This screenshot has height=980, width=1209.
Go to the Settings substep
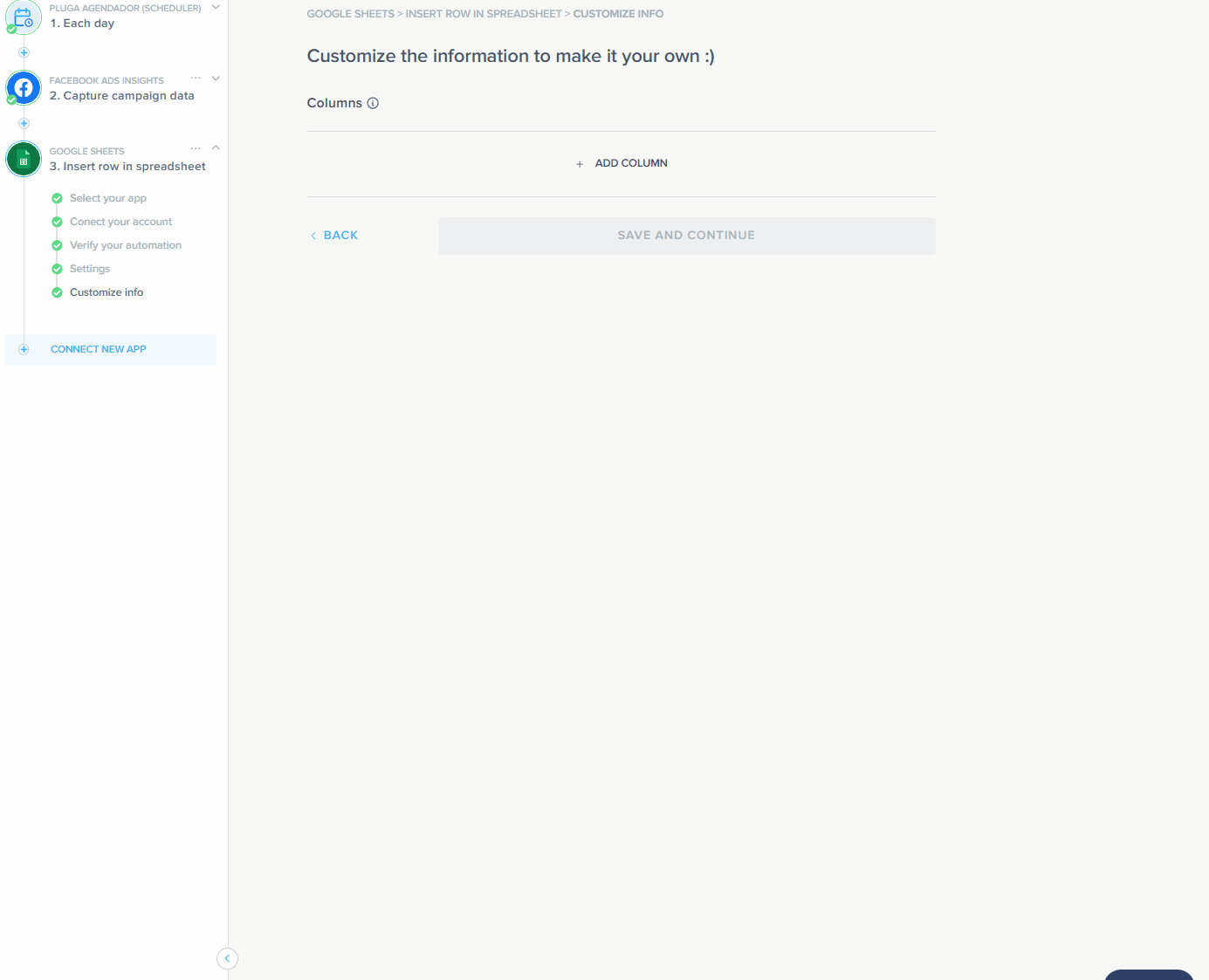coord(90,269)
